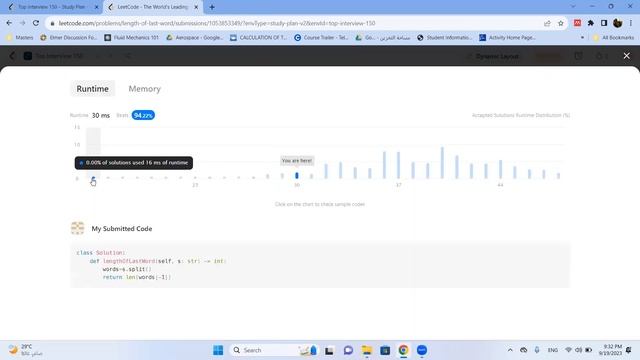Open a new browser tab
The image size is (640, 360).
tap(212, 7)
